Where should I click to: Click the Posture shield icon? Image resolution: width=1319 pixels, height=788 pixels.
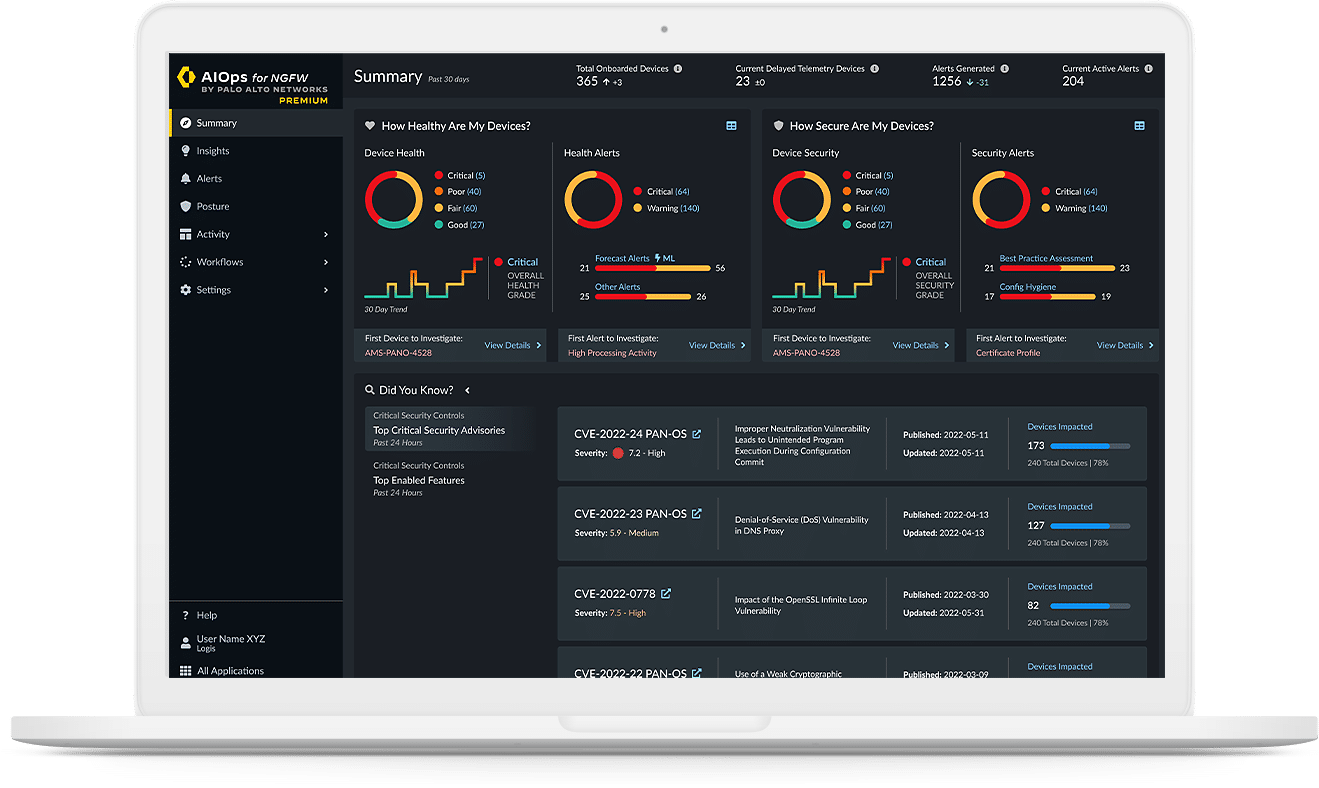click(185, 207)
